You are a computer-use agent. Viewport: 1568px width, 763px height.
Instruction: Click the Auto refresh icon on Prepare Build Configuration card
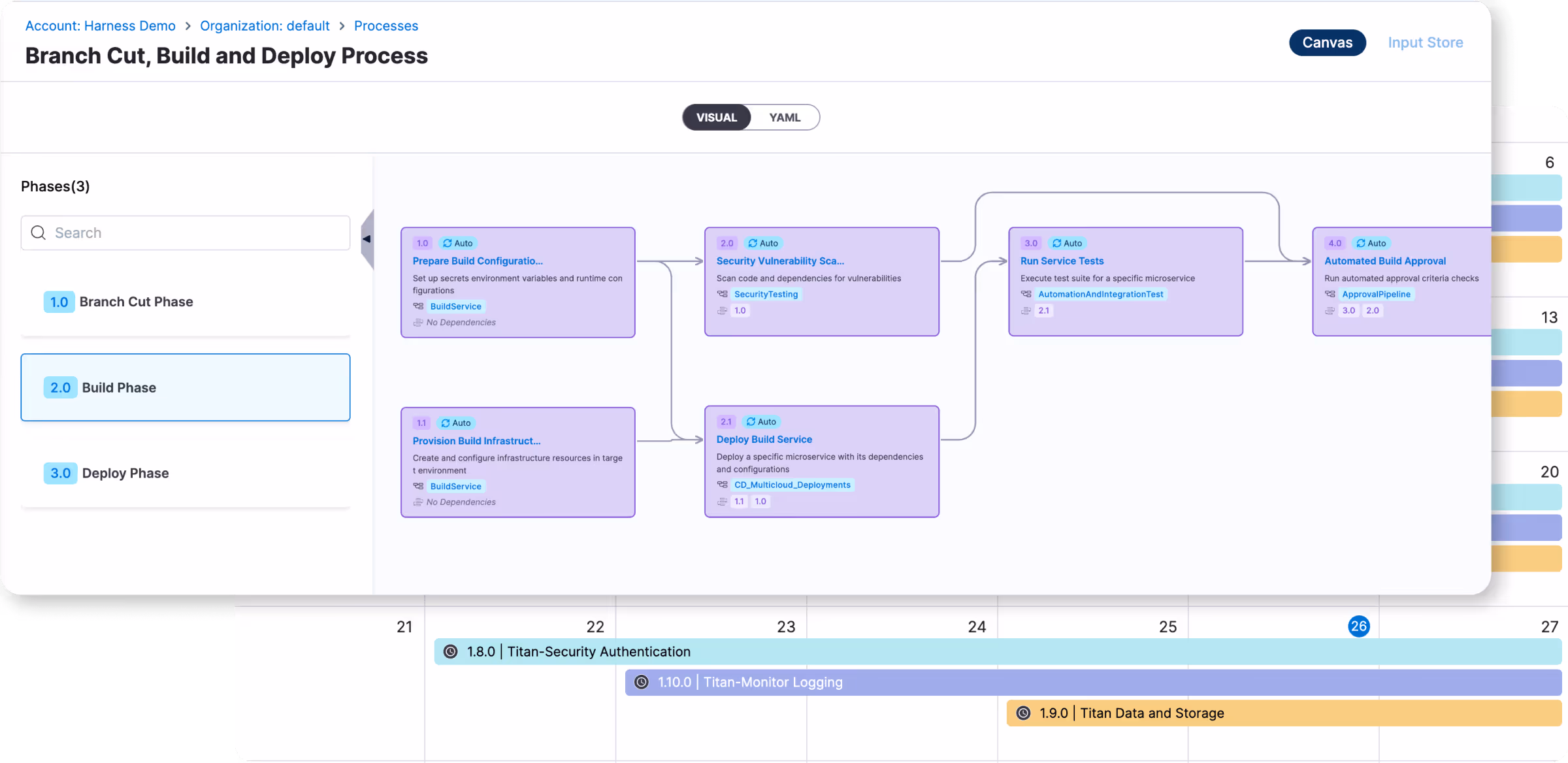pos(448,243)
